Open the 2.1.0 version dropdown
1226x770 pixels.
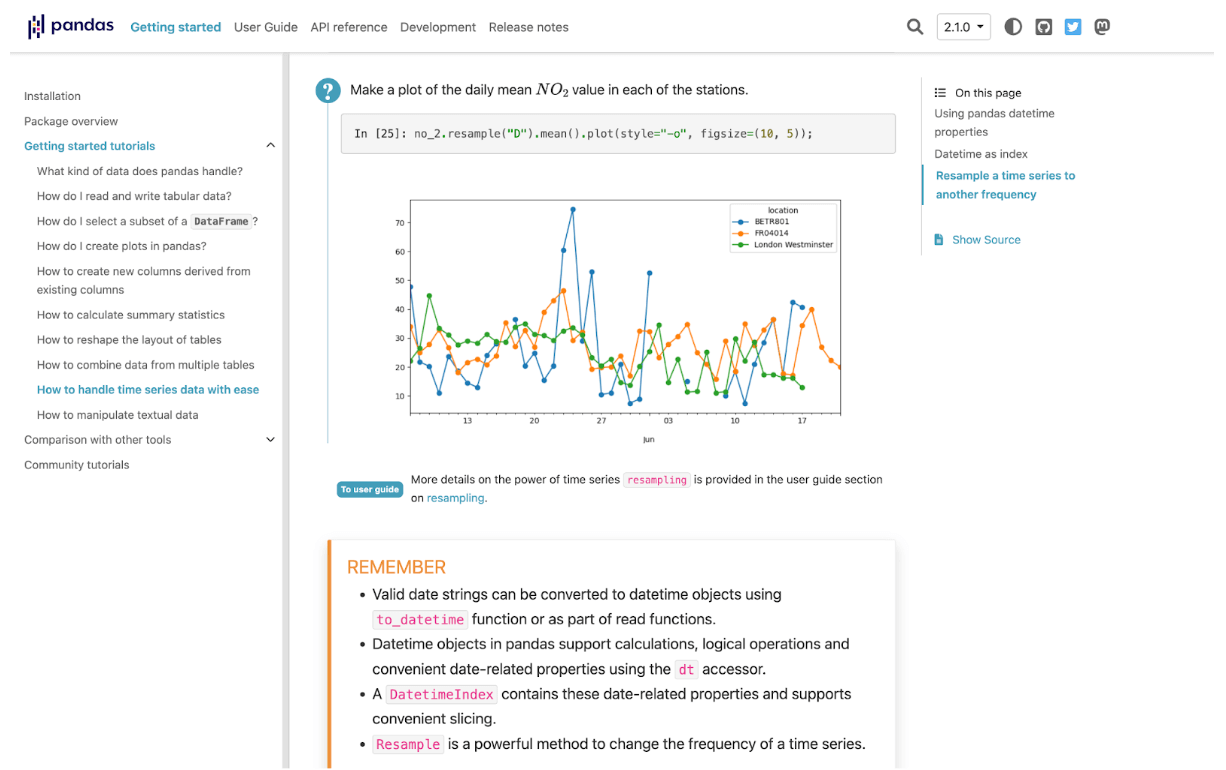point(963,27)
